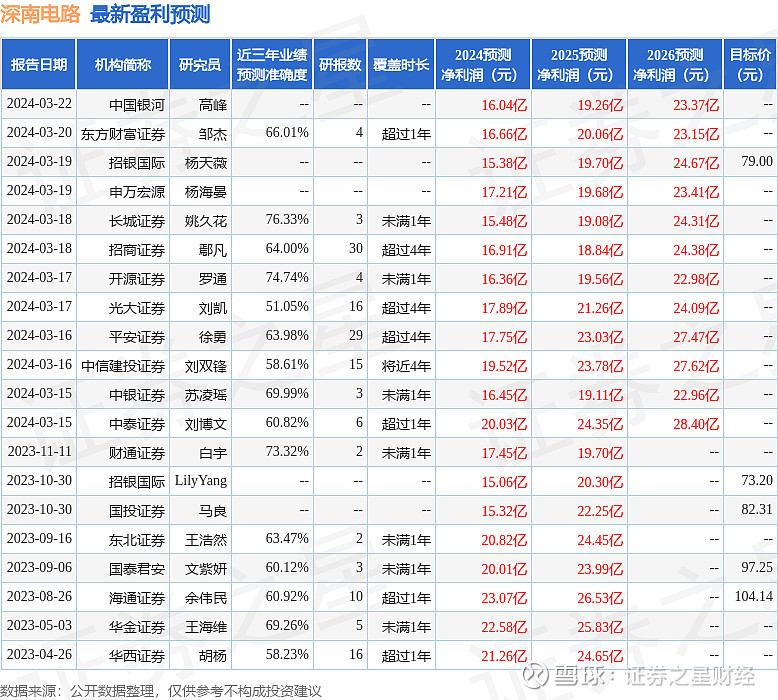
Task: Click the 17.21亿 profit value
Action: (504, 192)
